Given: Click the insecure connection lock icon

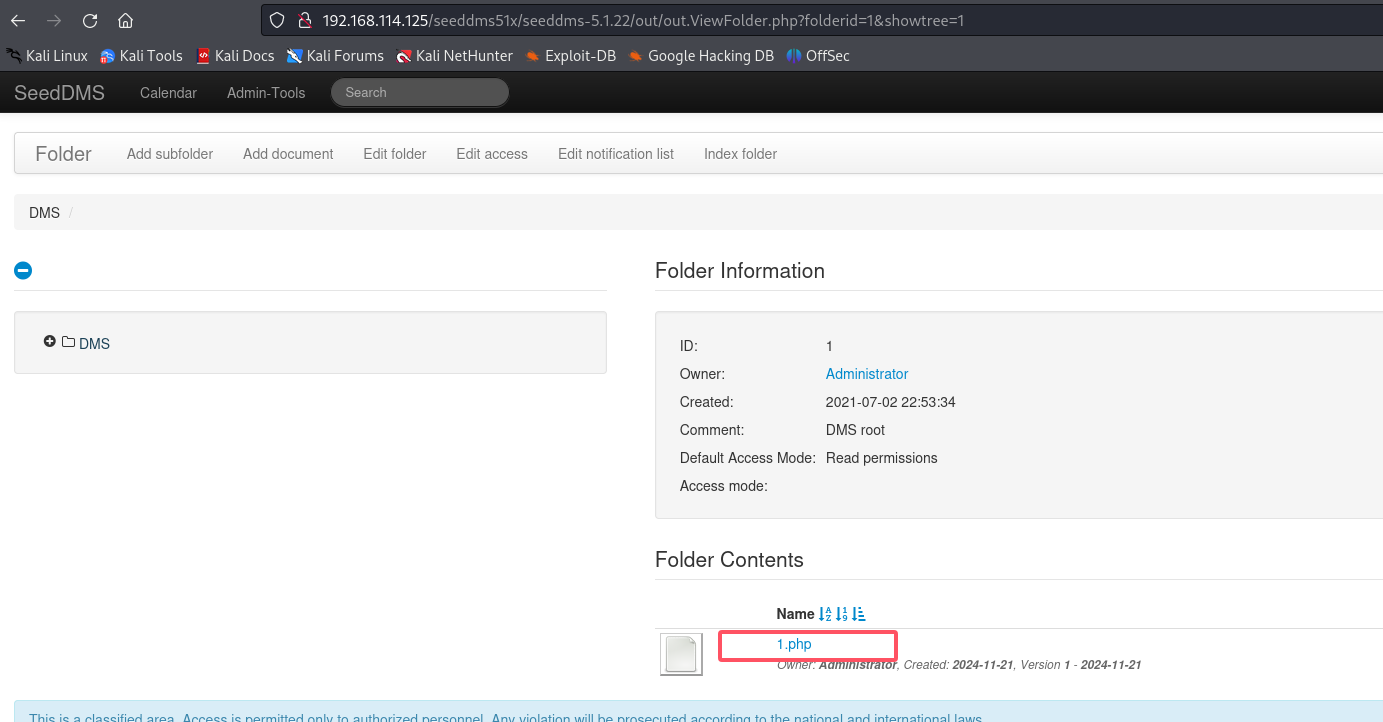Looking at the screenshot, I should coord(306,20).
